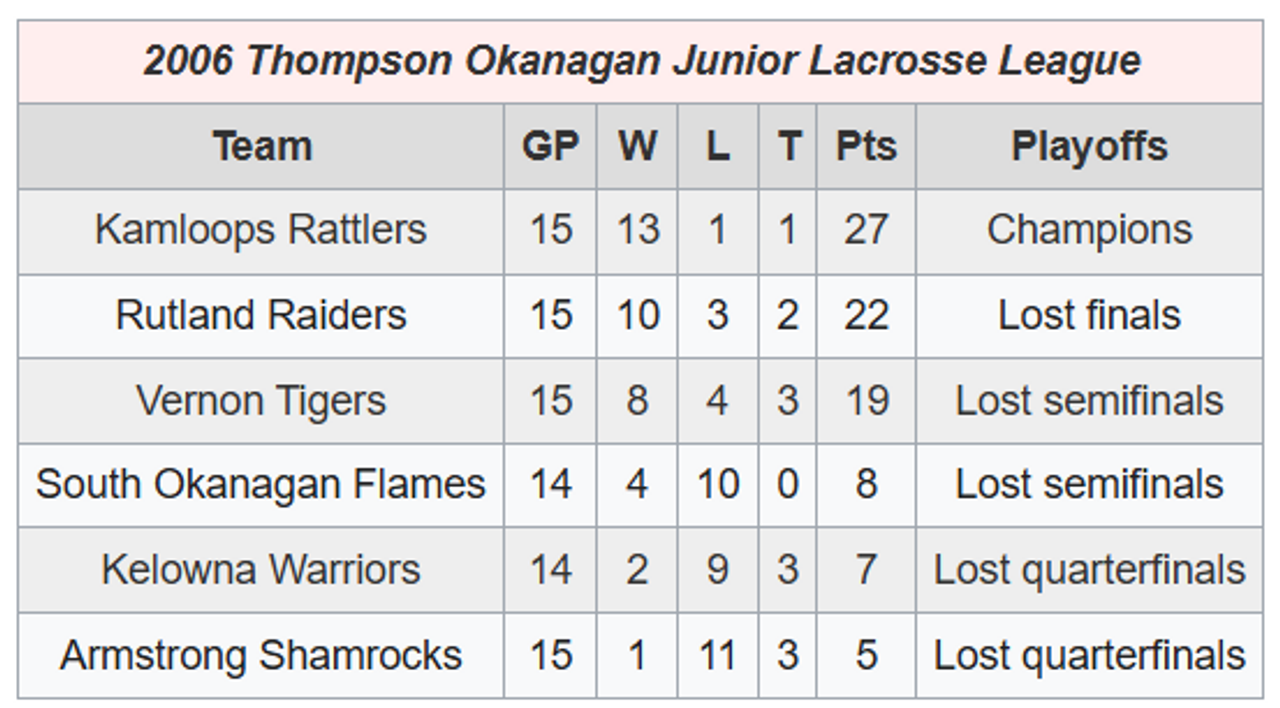Click the Pts column header
The width and height of the screenshot is (1280, 708).
pos(866,146)
